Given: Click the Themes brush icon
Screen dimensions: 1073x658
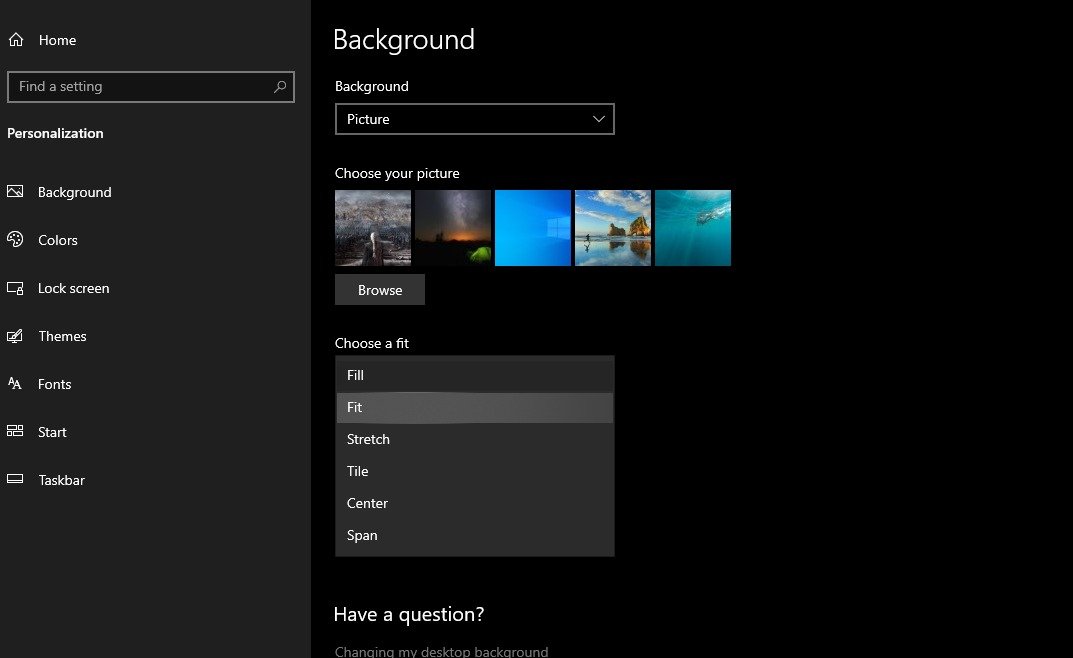Looking at the screenshot, I should click(15, 336).
